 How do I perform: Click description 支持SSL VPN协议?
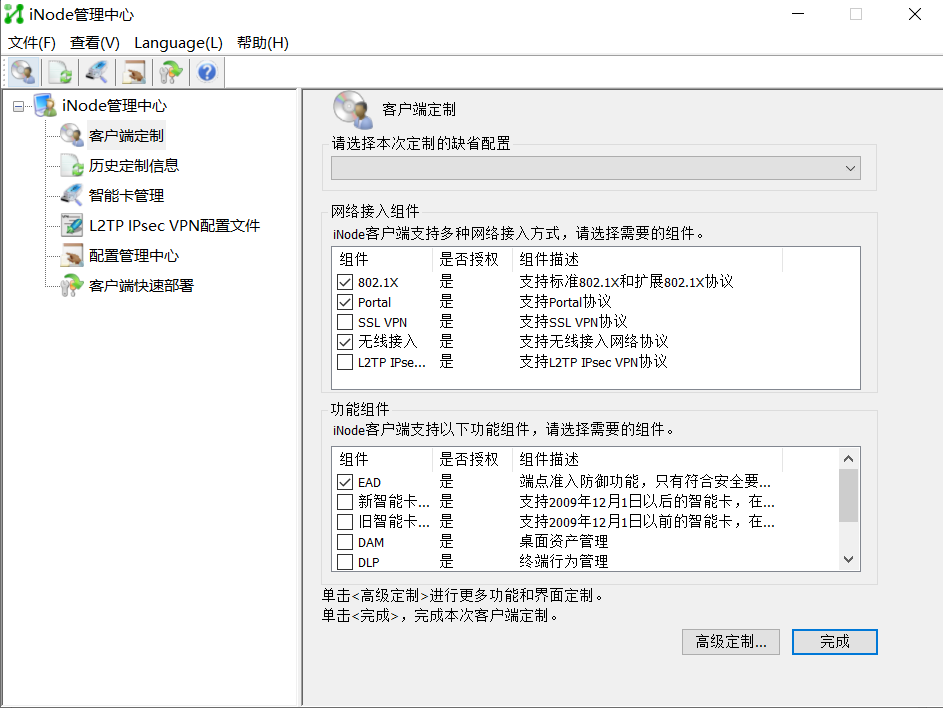coord(573,322)
